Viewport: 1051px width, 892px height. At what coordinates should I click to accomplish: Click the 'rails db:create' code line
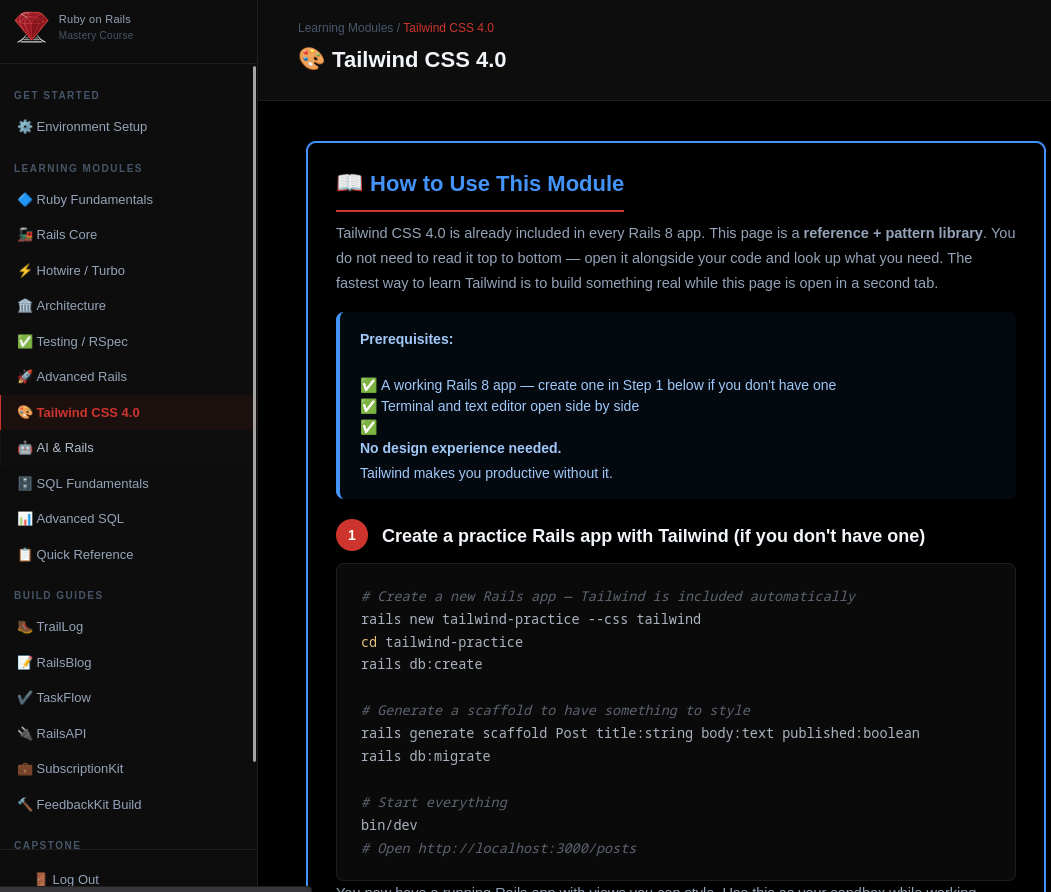(x=422, y=664)
